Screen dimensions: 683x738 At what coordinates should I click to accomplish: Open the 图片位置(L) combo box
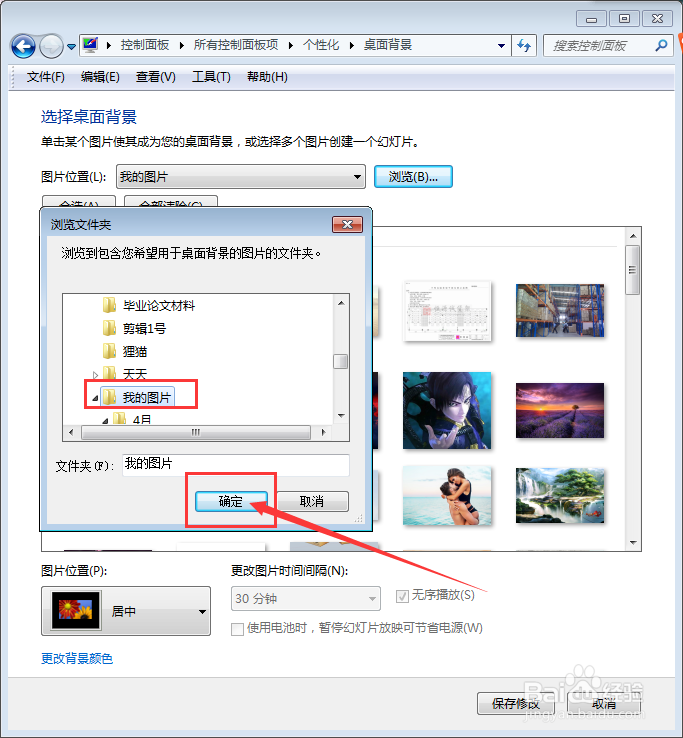(241, 177)
